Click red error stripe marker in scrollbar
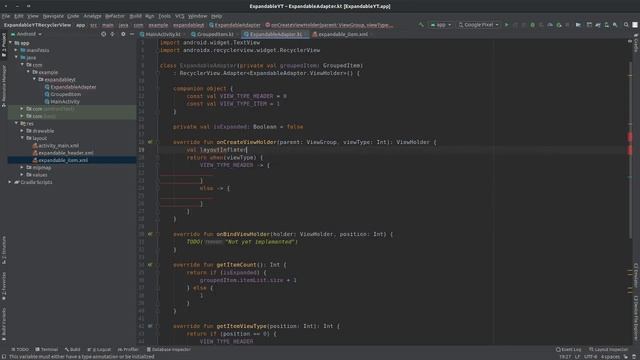Viewport: 640px width, 360px height. [x=630, y=137]
